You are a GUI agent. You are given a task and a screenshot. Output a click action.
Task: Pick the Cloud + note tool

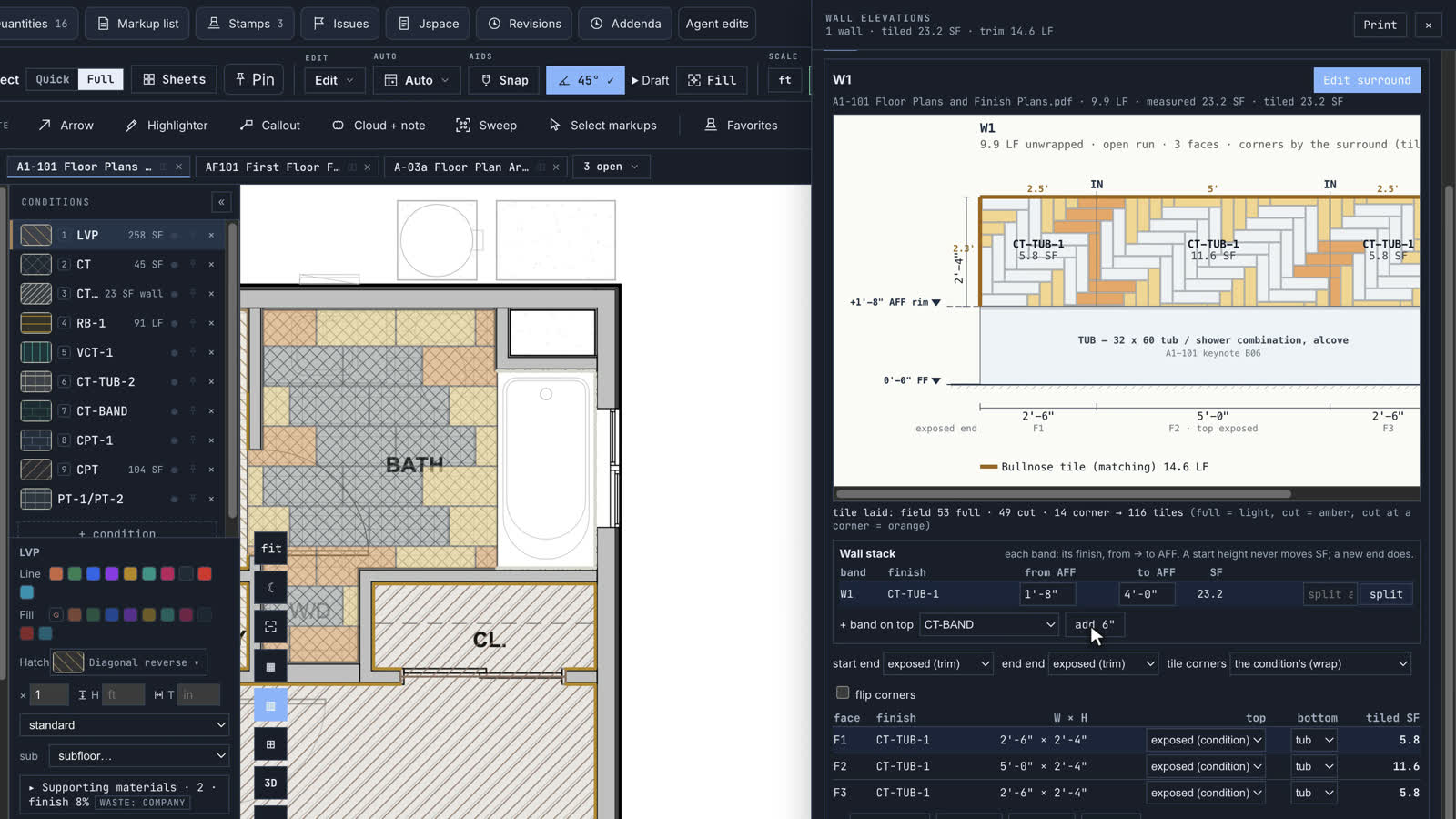(x=379, y=126)
